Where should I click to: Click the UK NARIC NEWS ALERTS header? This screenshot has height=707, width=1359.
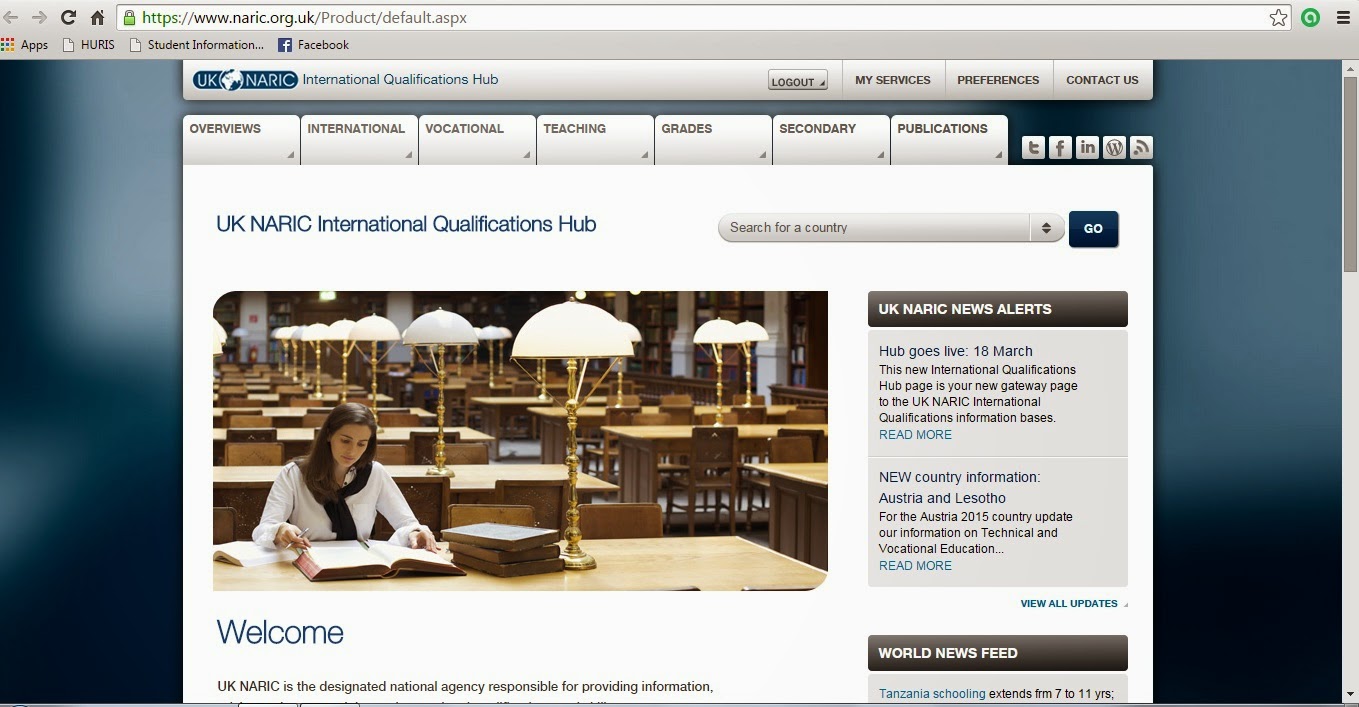tap(997, 309)
